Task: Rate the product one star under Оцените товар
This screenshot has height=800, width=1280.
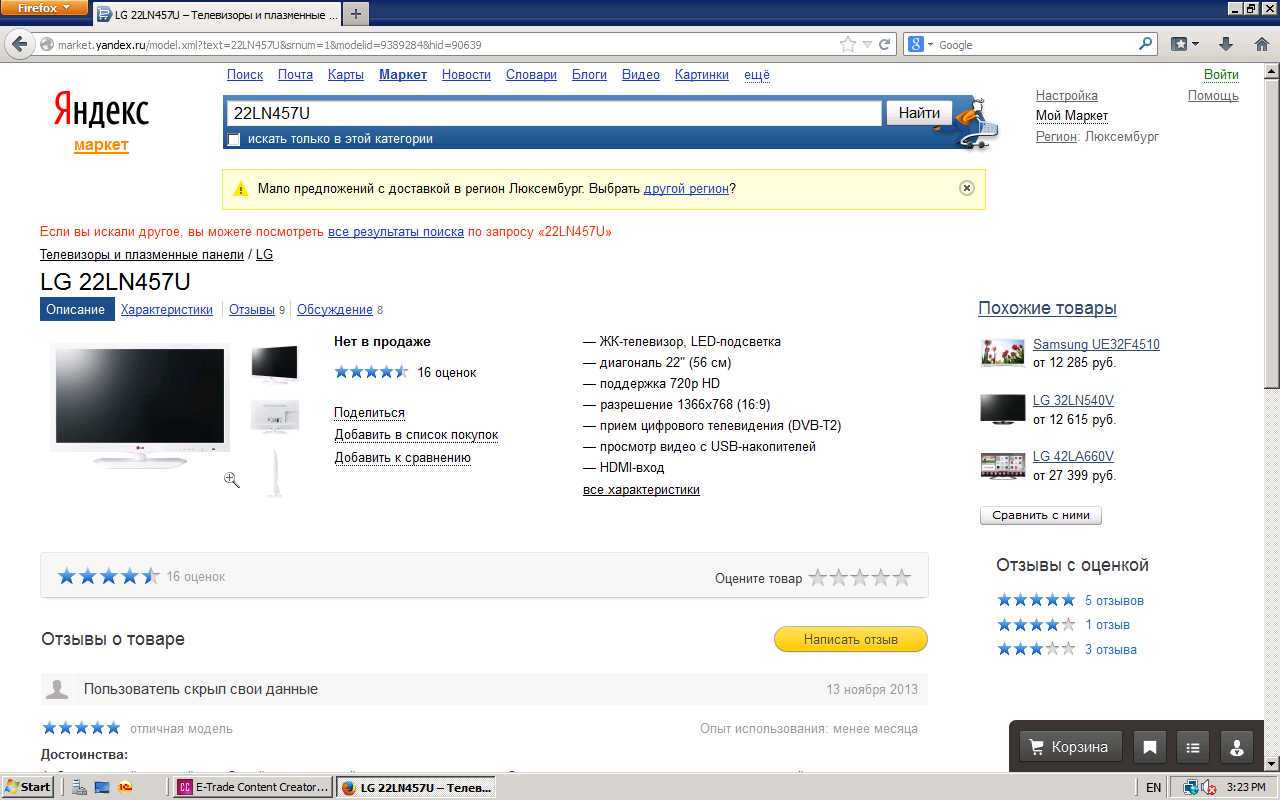Action: [x=818, y=577]
